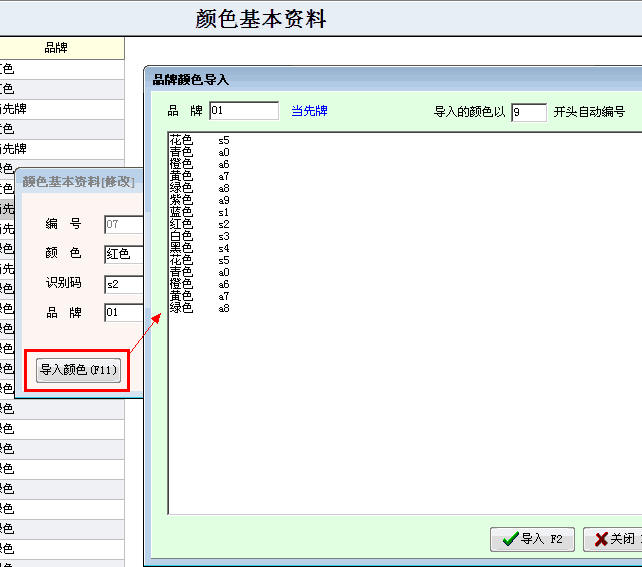Click the 关闭 close button
Screen dimensions: 642x567
click(613, 539)
